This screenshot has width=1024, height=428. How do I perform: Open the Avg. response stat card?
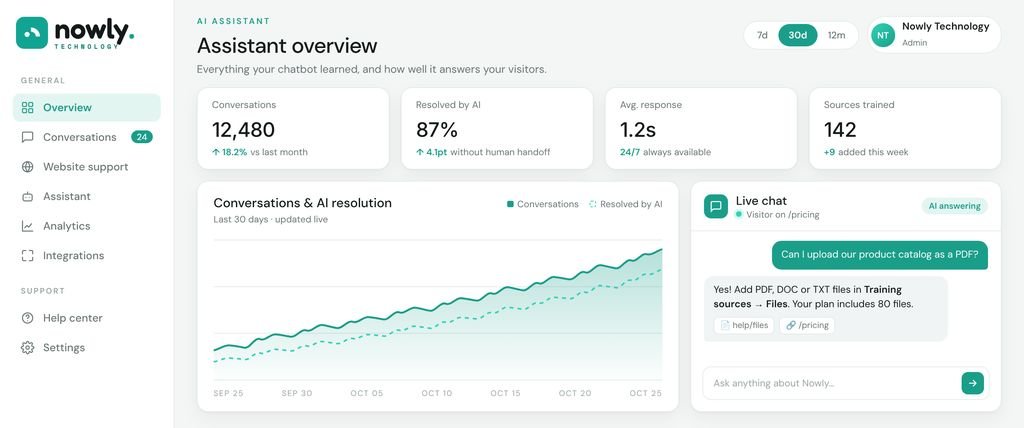tap(701, 129)
